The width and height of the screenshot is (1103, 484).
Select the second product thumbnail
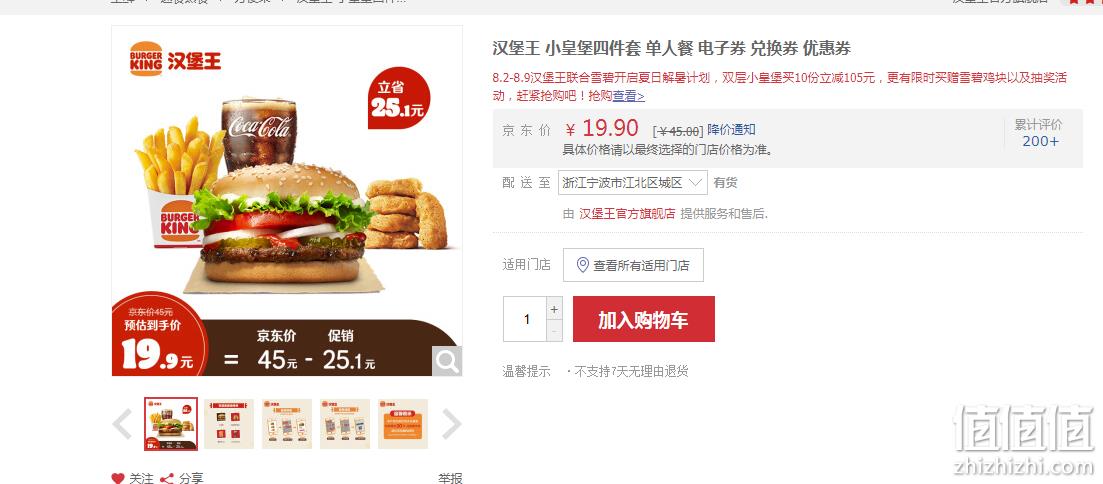coord(229,424)
